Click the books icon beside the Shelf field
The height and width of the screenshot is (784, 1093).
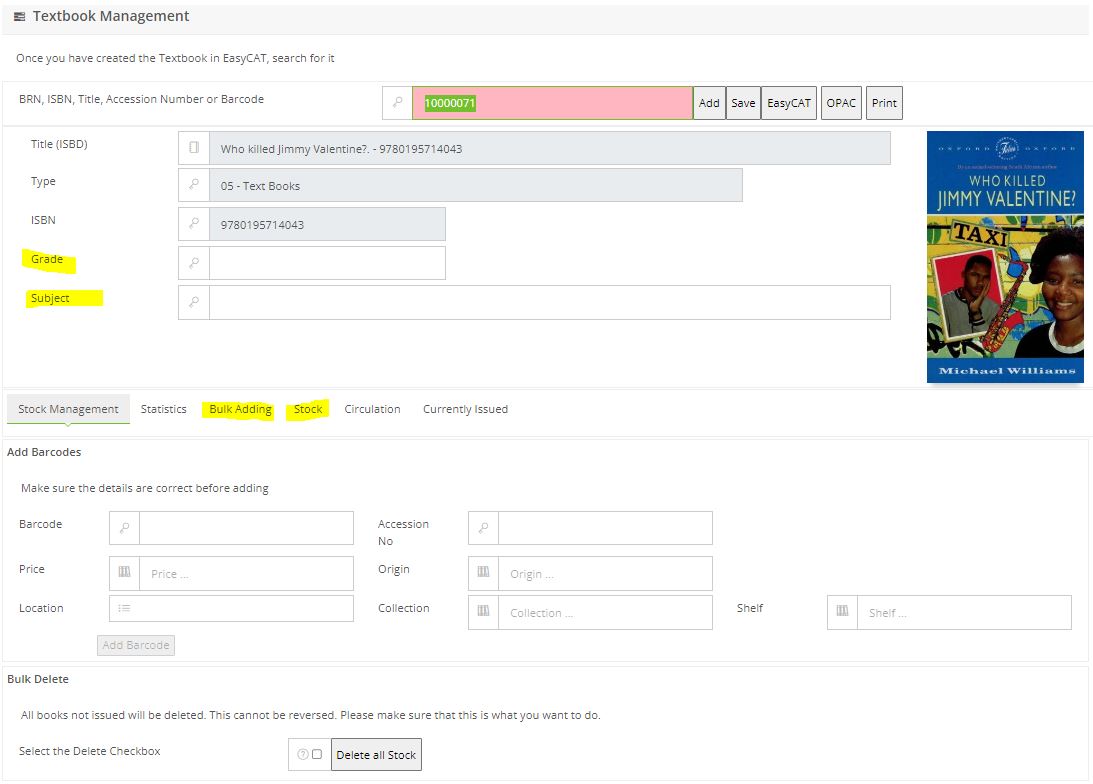(842, 612)
